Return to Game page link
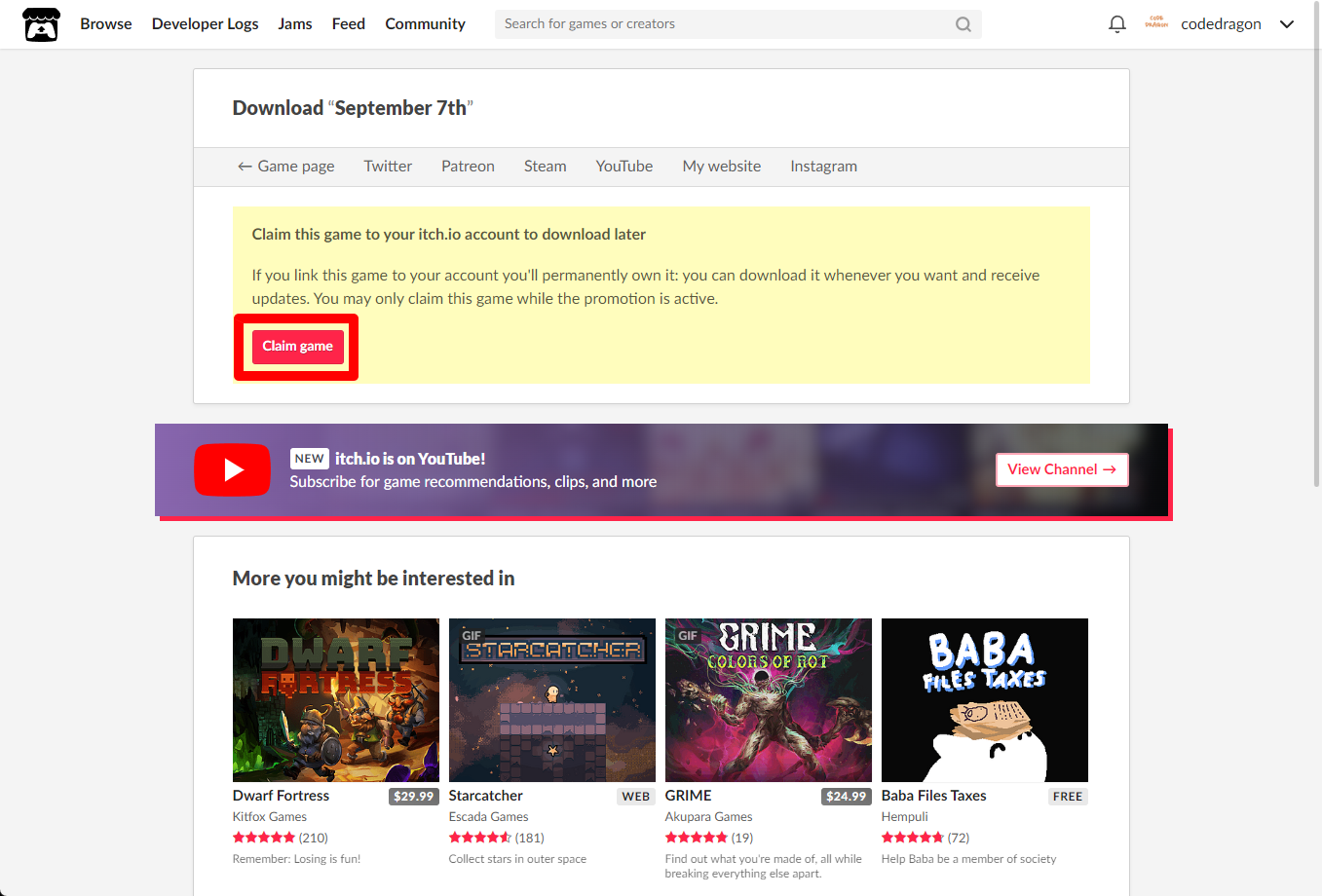Screen dimensions: 1322x896 click(x=285, y=167)
